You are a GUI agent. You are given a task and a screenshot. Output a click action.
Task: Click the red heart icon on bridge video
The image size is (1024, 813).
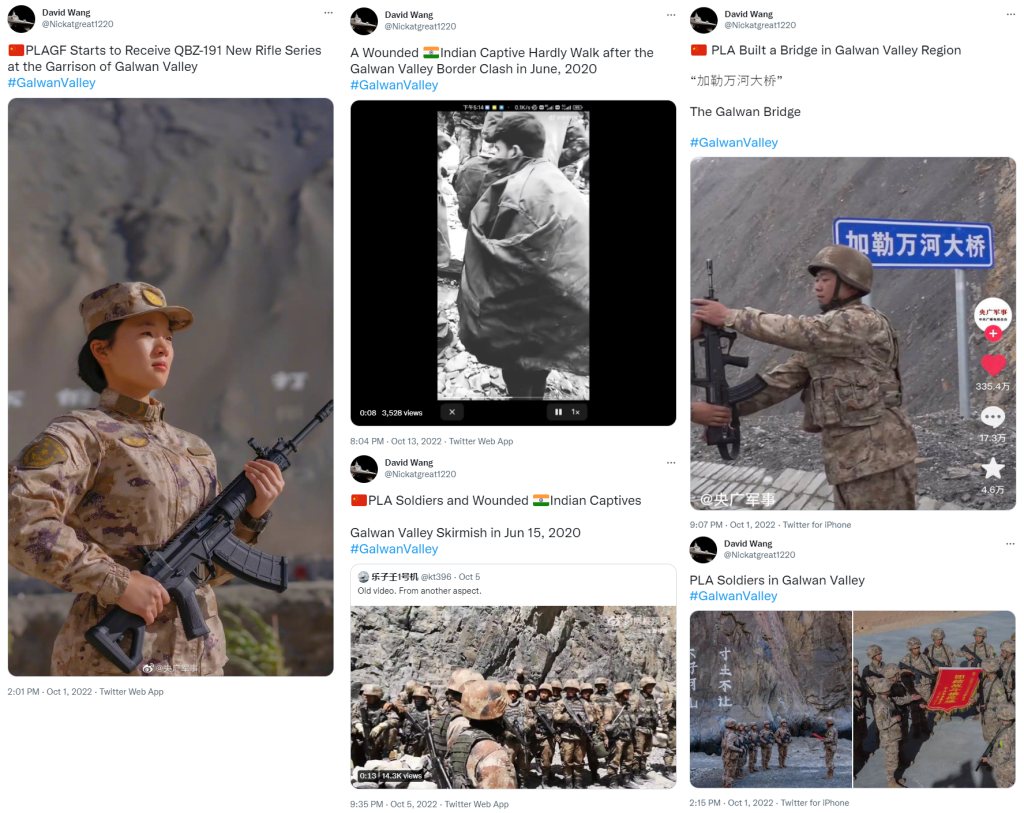coord(993,364)
